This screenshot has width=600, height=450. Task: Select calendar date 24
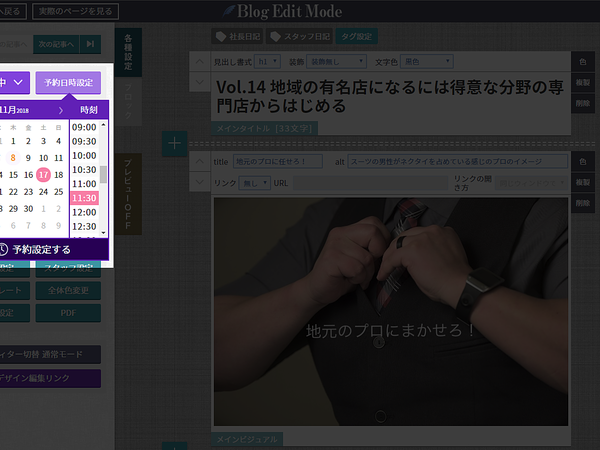tap(44, 192)
